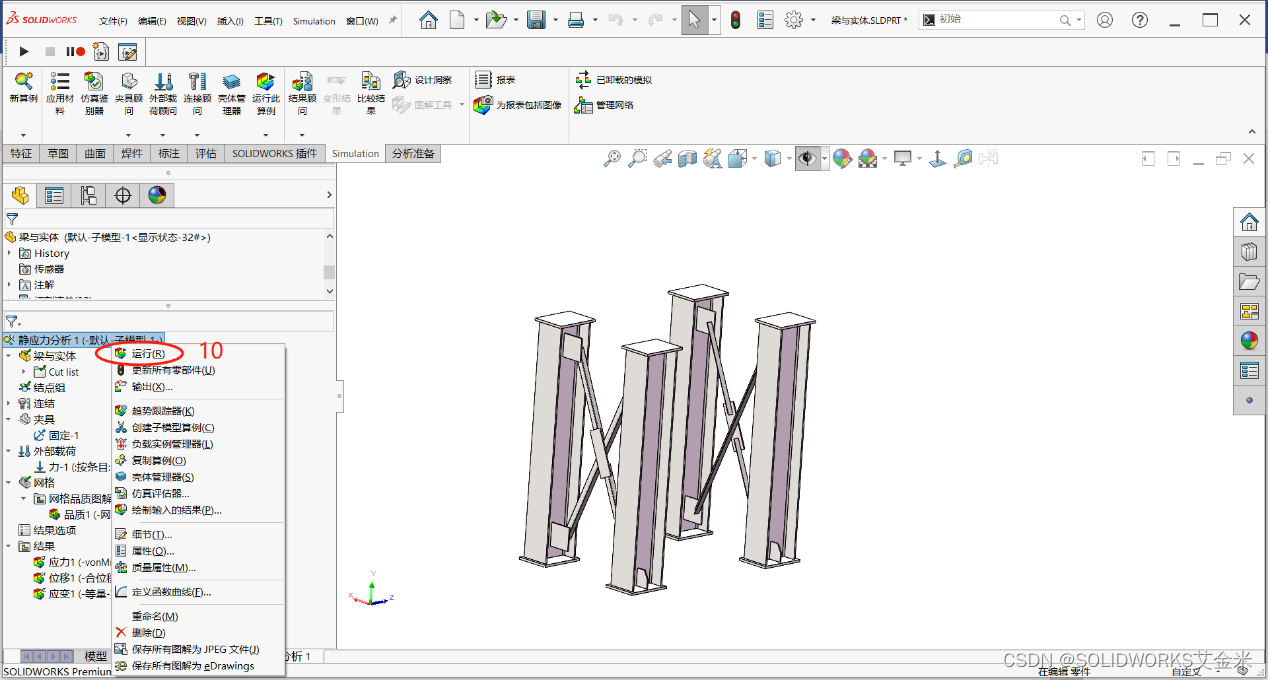This screenshot has width=1268, height=680.
Task: Click the PropertyManager tab icon
Action: (54, 195)
